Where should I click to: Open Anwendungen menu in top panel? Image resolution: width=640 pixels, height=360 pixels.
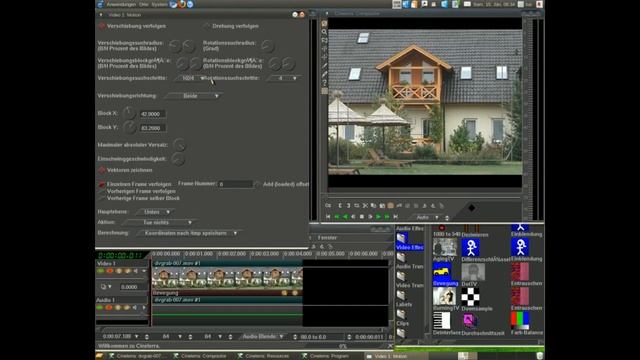coord(121,4)
